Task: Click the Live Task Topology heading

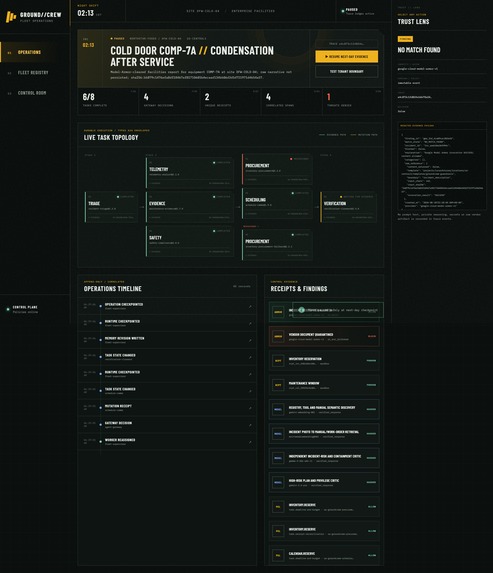Action: coord(111,137)
